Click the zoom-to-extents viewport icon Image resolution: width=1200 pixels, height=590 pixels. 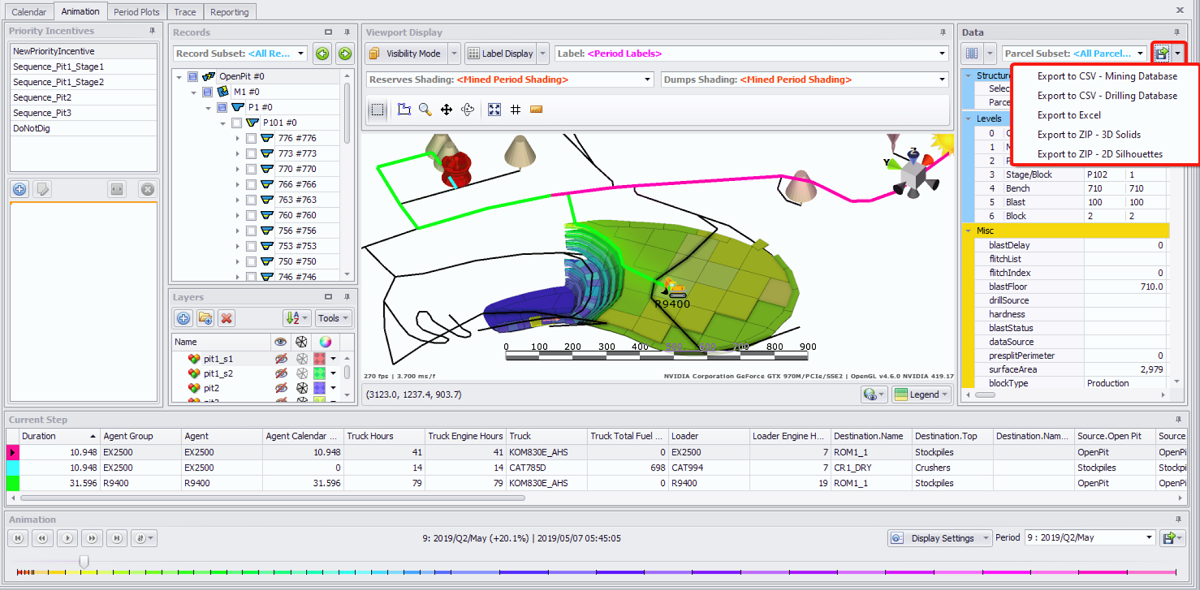click(x=494, y=110)
